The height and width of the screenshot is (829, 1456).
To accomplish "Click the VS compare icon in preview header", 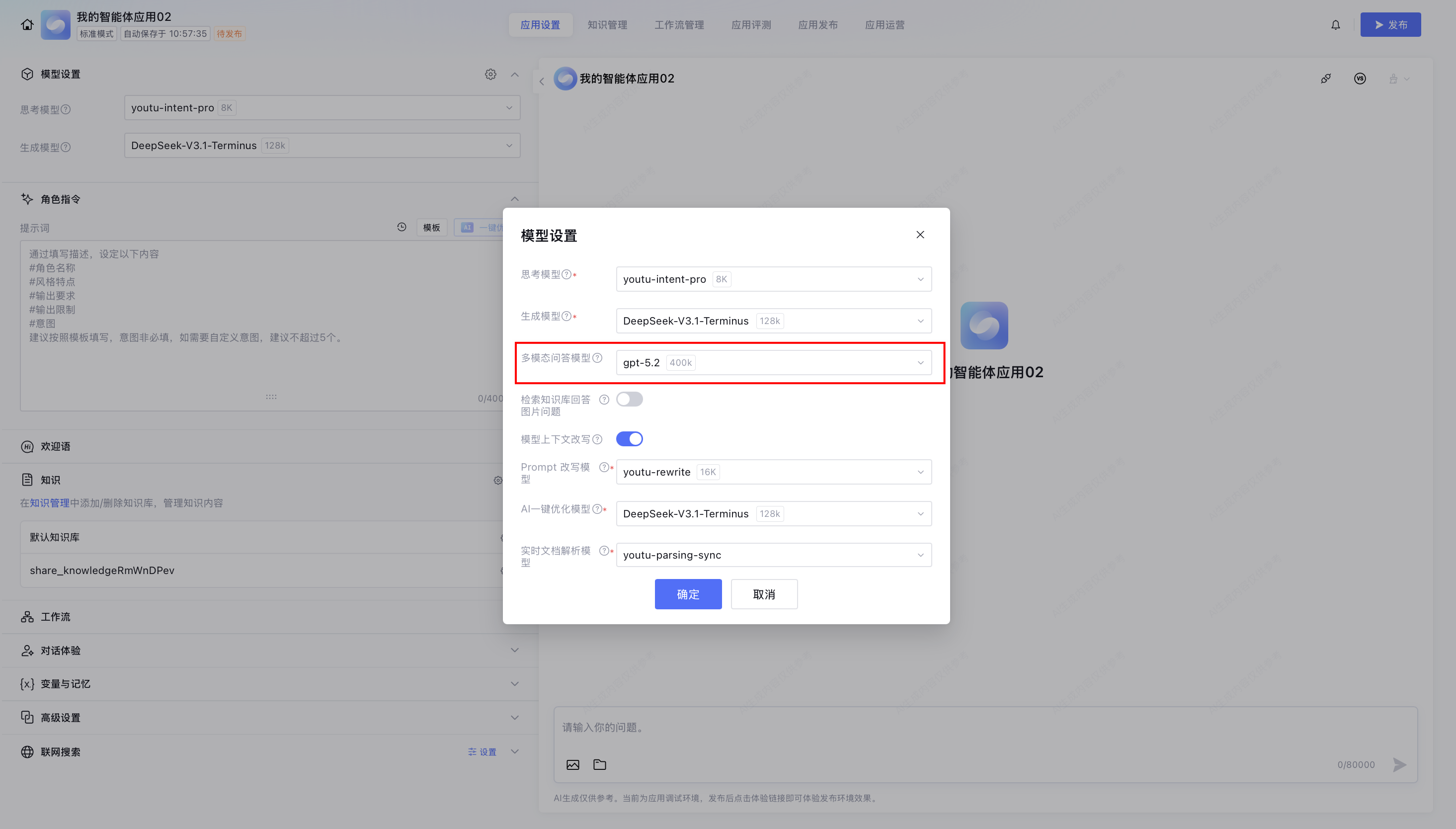I will pyautogui.click(x=1360, y=79).
